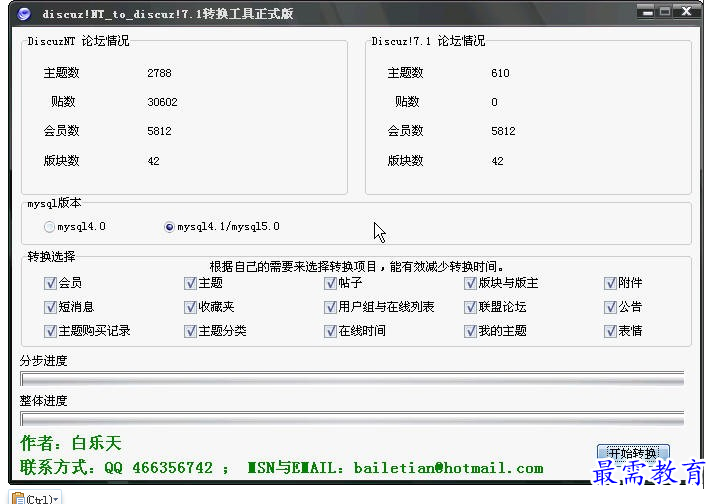Click the 作者：白乐天 label
Screen dimensions: 714x504
pyautogui.click(x=71, y=443)
